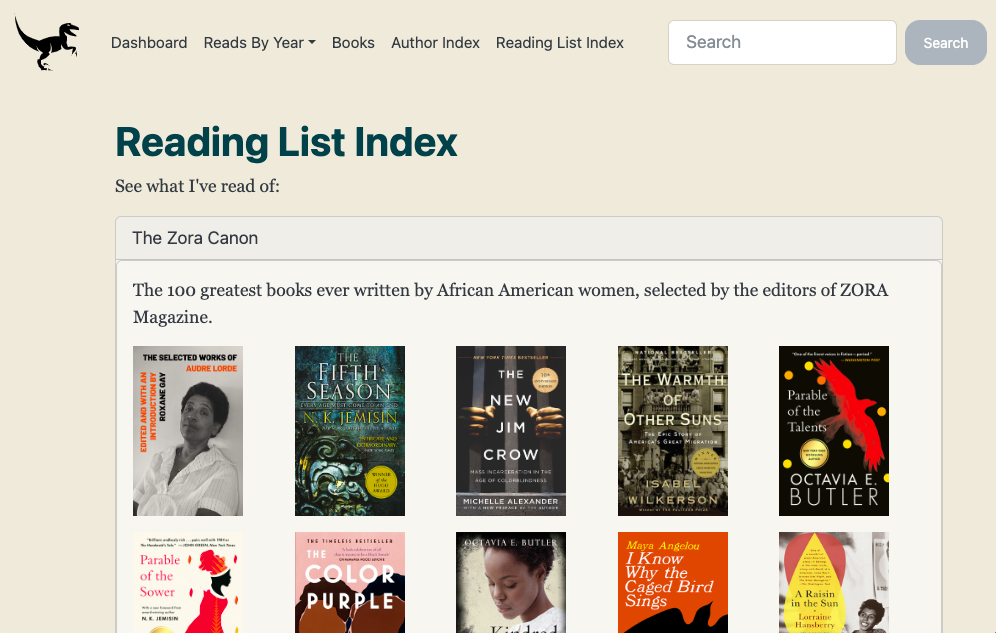Open Parable of the Sower cover
This screenshot has height=633, width=996.
coord(188,582)
